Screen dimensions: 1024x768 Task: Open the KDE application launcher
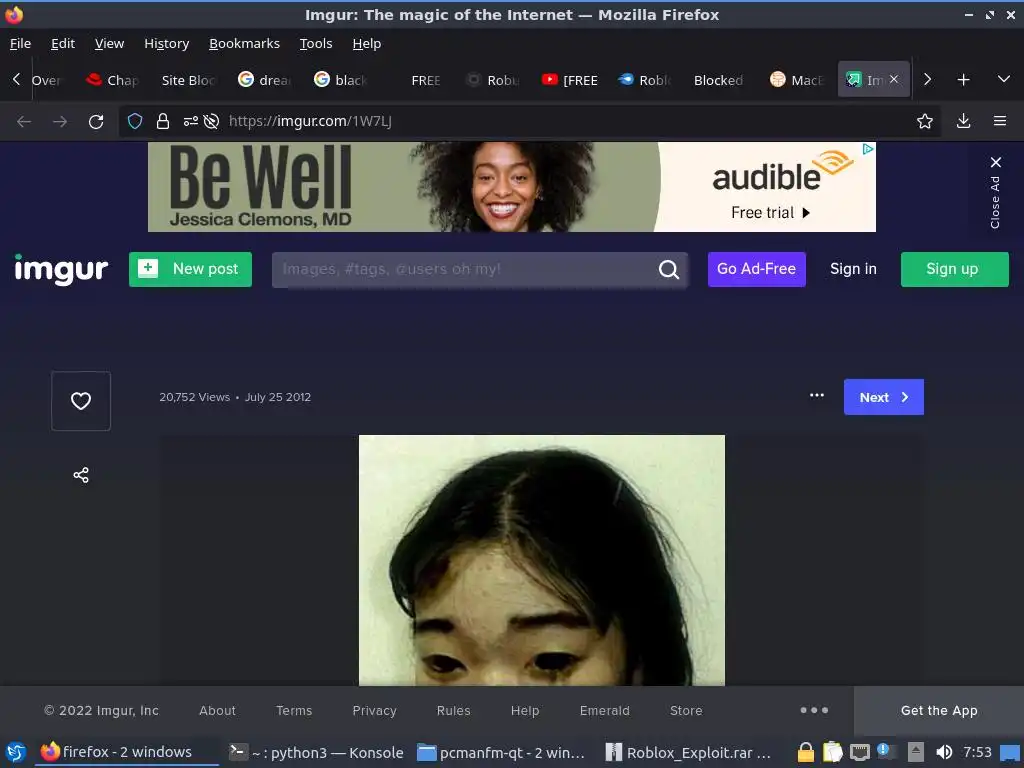click(x=16, y=752)
